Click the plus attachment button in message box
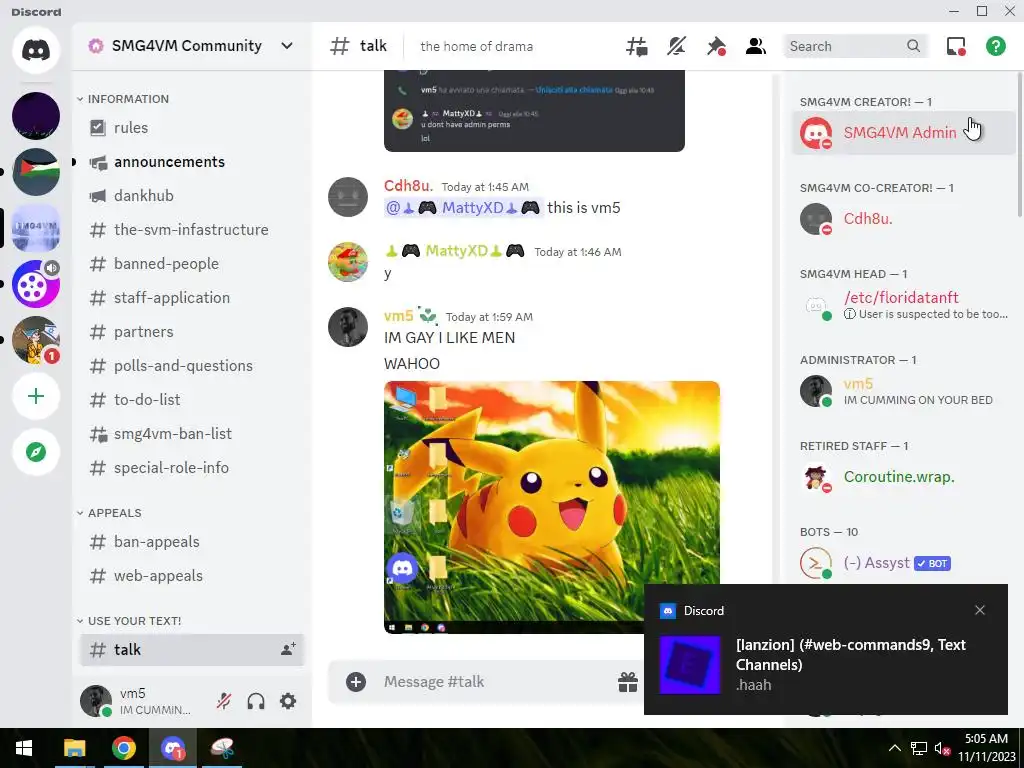The width and height of the screenshot is (1024, 768). [x=356, y=682]
